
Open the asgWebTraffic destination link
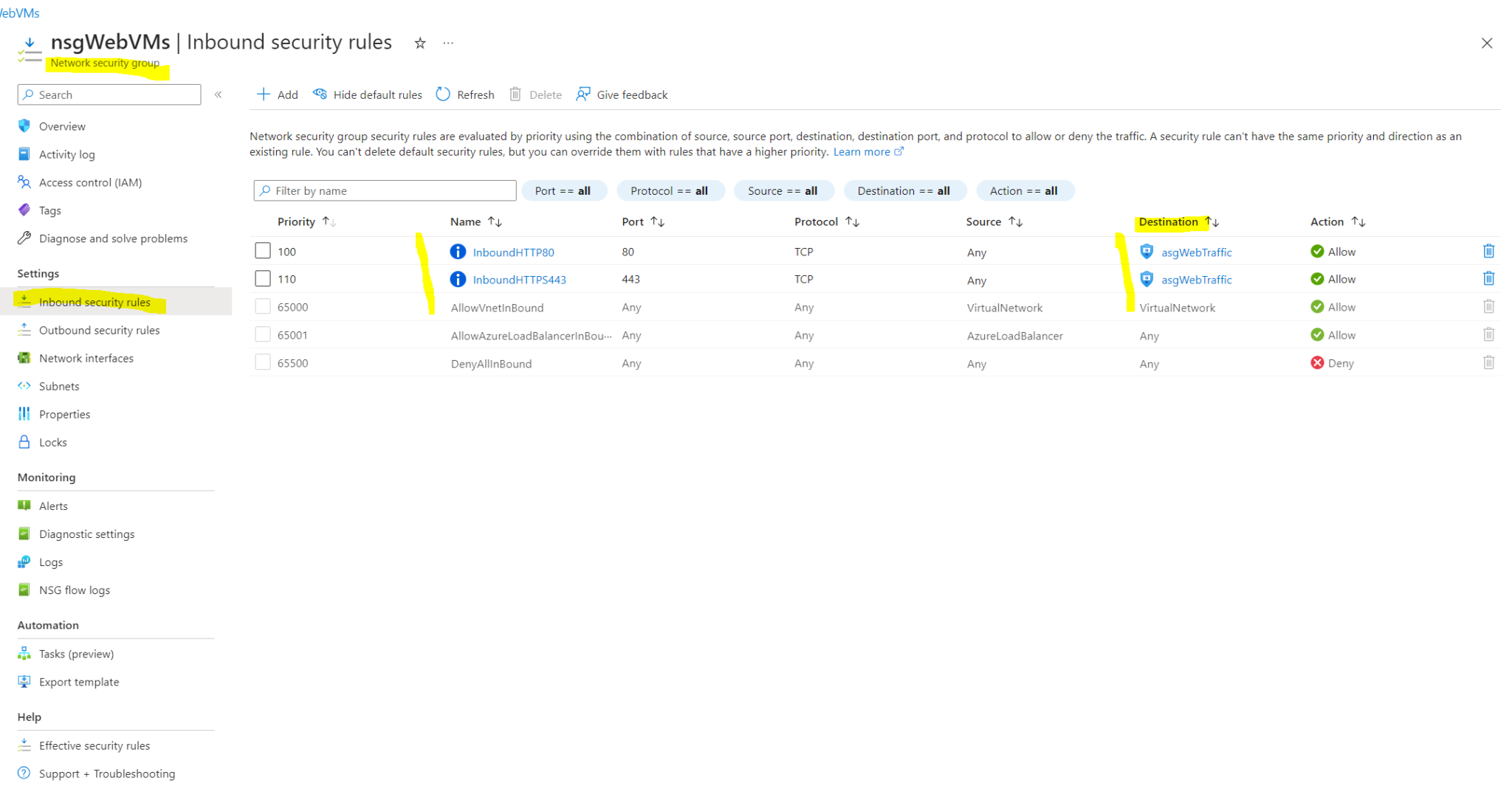click(1196, 252)
